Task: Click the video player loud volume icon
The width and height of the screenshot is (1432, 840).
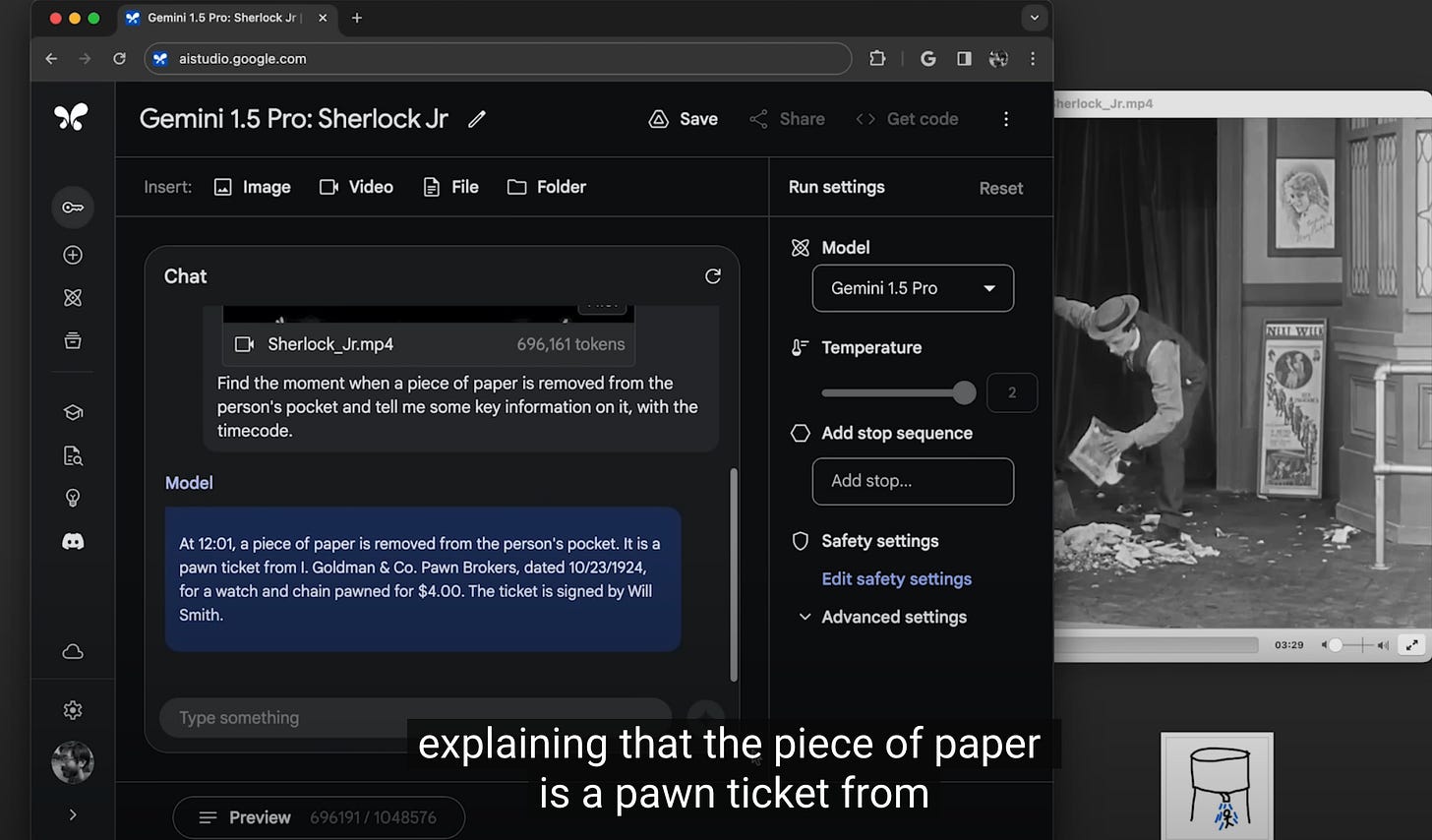Action: click(1384, 645)
